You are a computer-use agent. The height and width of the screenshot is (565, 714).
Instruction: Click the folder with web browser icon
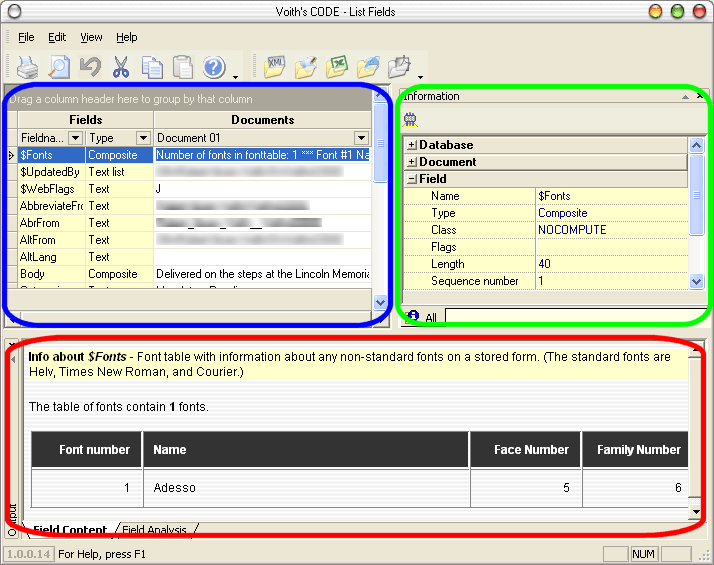368,67
